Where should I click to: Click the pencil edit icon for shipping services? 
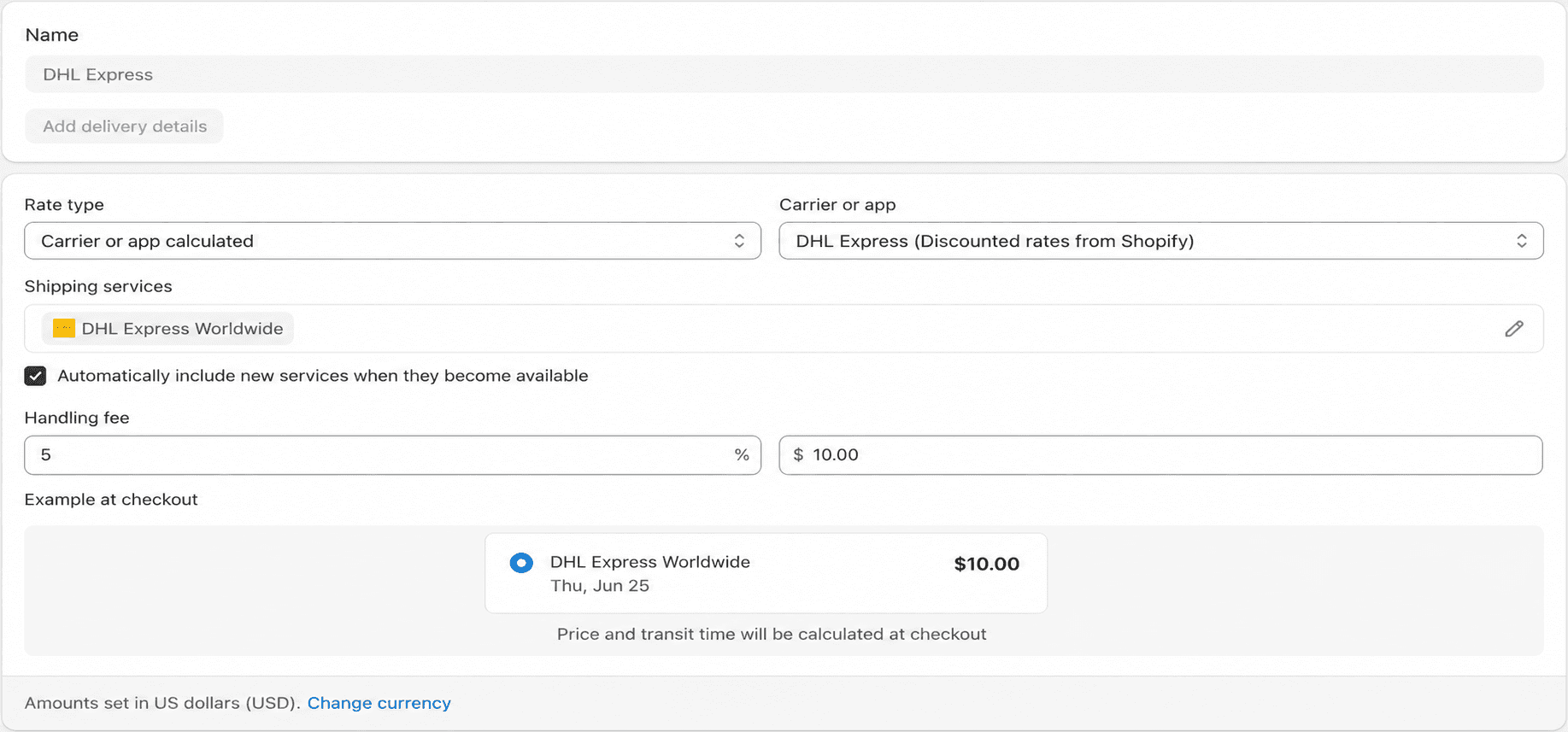click(x=1513, y=329)
